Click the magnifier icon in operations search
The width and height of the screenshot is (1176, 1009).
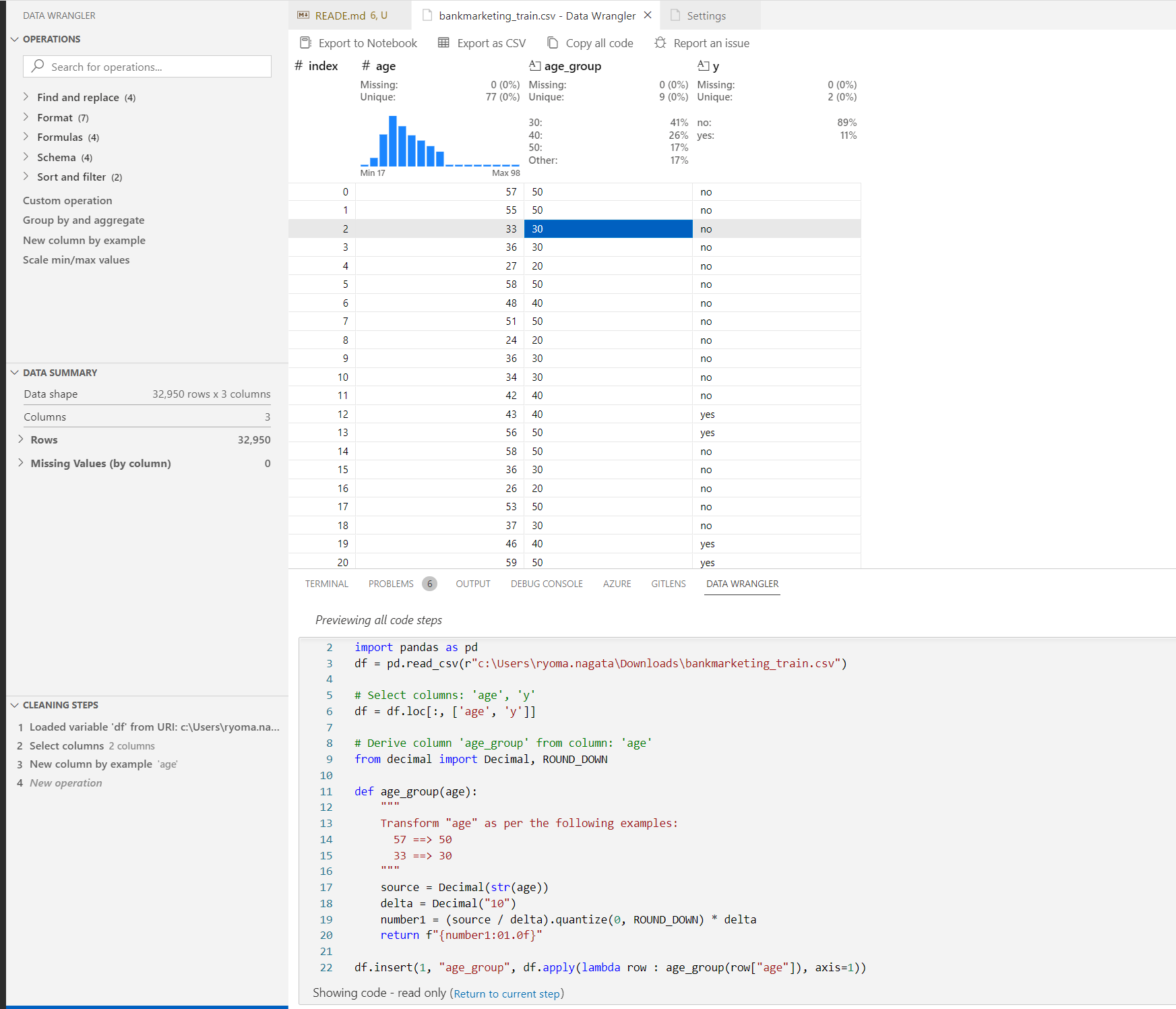pyautogui.click(x=37, y=66)
